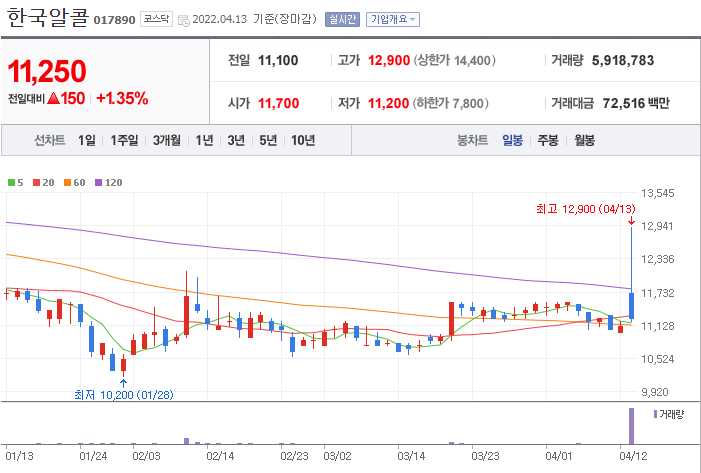Click the 04/12 date axis label
Viewport: 701px width, 473px height.
point(633,456)
